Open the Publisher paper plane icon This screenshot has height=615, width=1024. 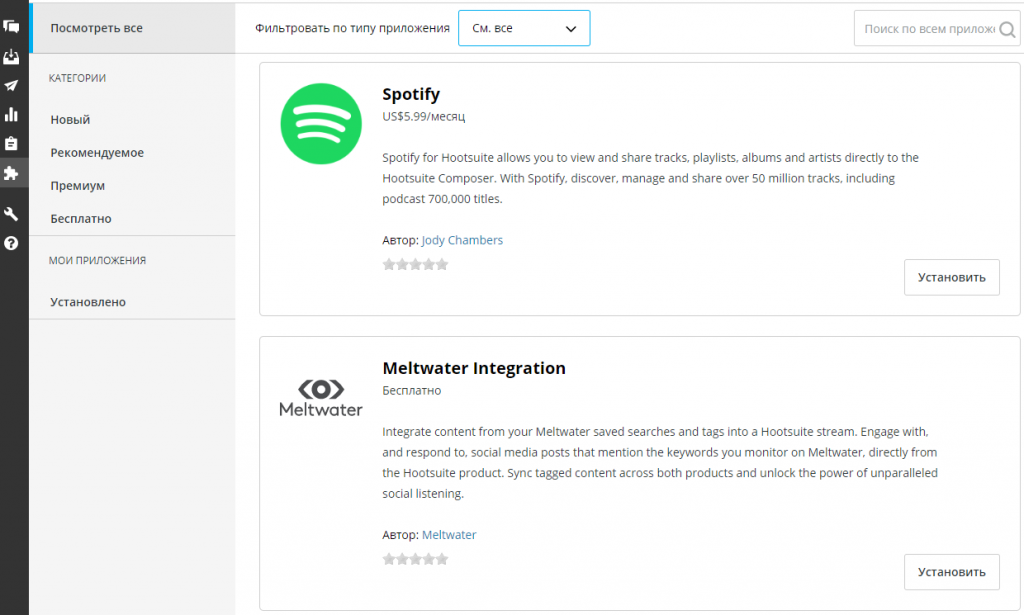tap(11, 86)
